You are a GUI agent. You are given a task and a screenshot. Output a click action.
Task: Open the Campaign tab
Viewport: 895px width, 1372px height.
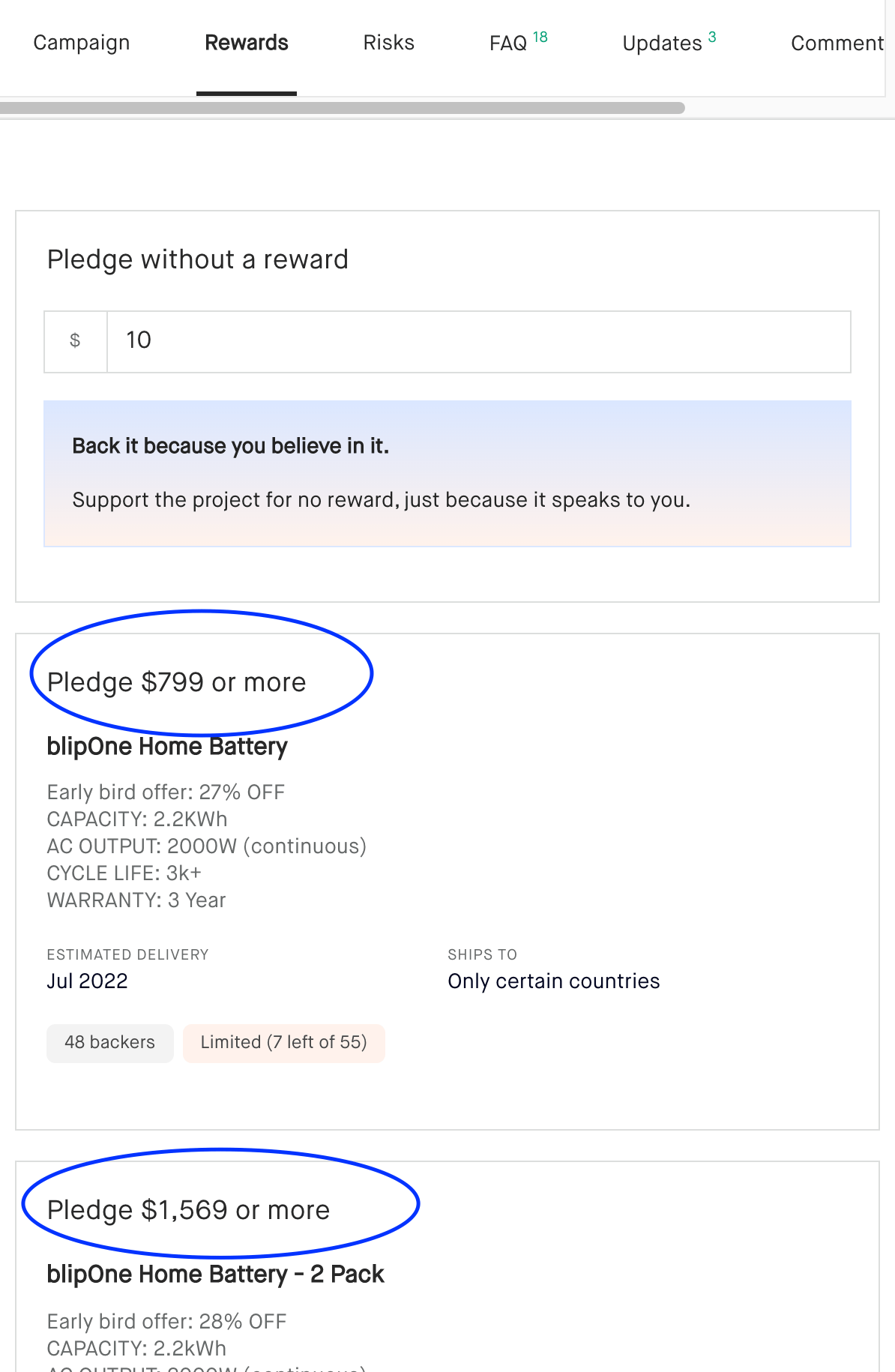tap(81, 43)
